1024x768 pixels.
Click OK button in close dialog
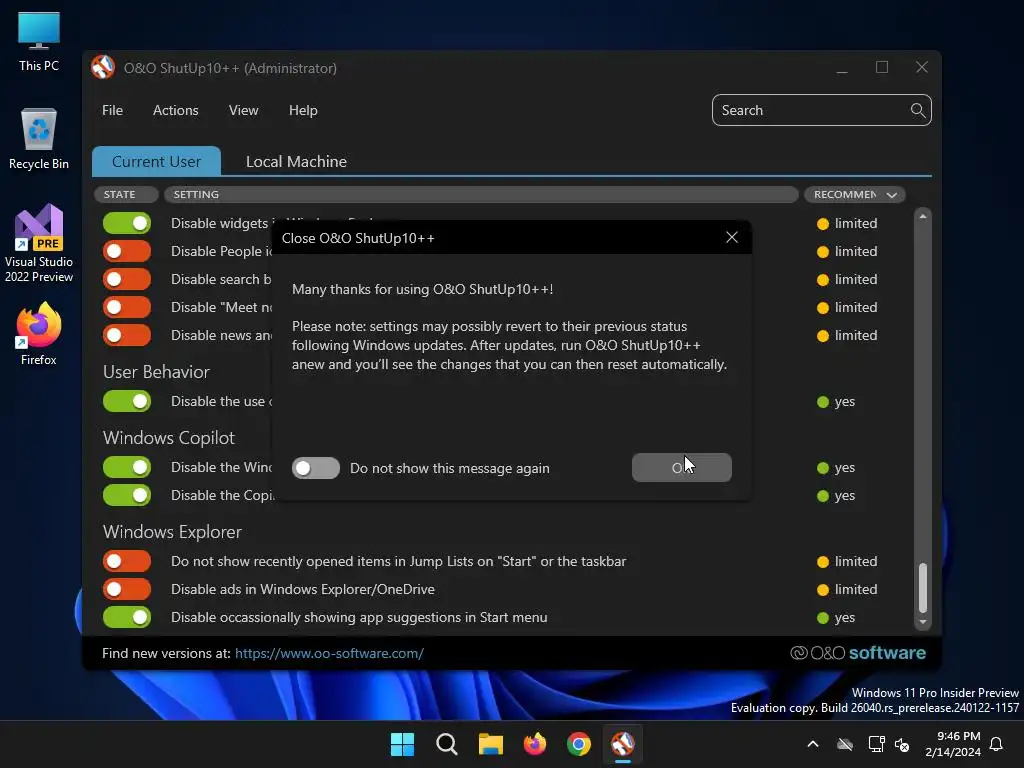[x=682, y=468]
